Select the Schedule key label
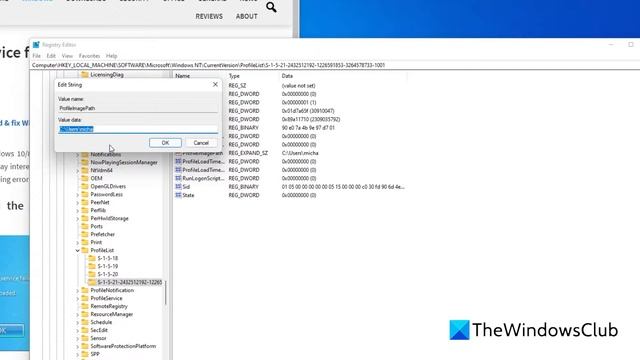Viewport: 640px width, 360px height. (x=101, y=322)
